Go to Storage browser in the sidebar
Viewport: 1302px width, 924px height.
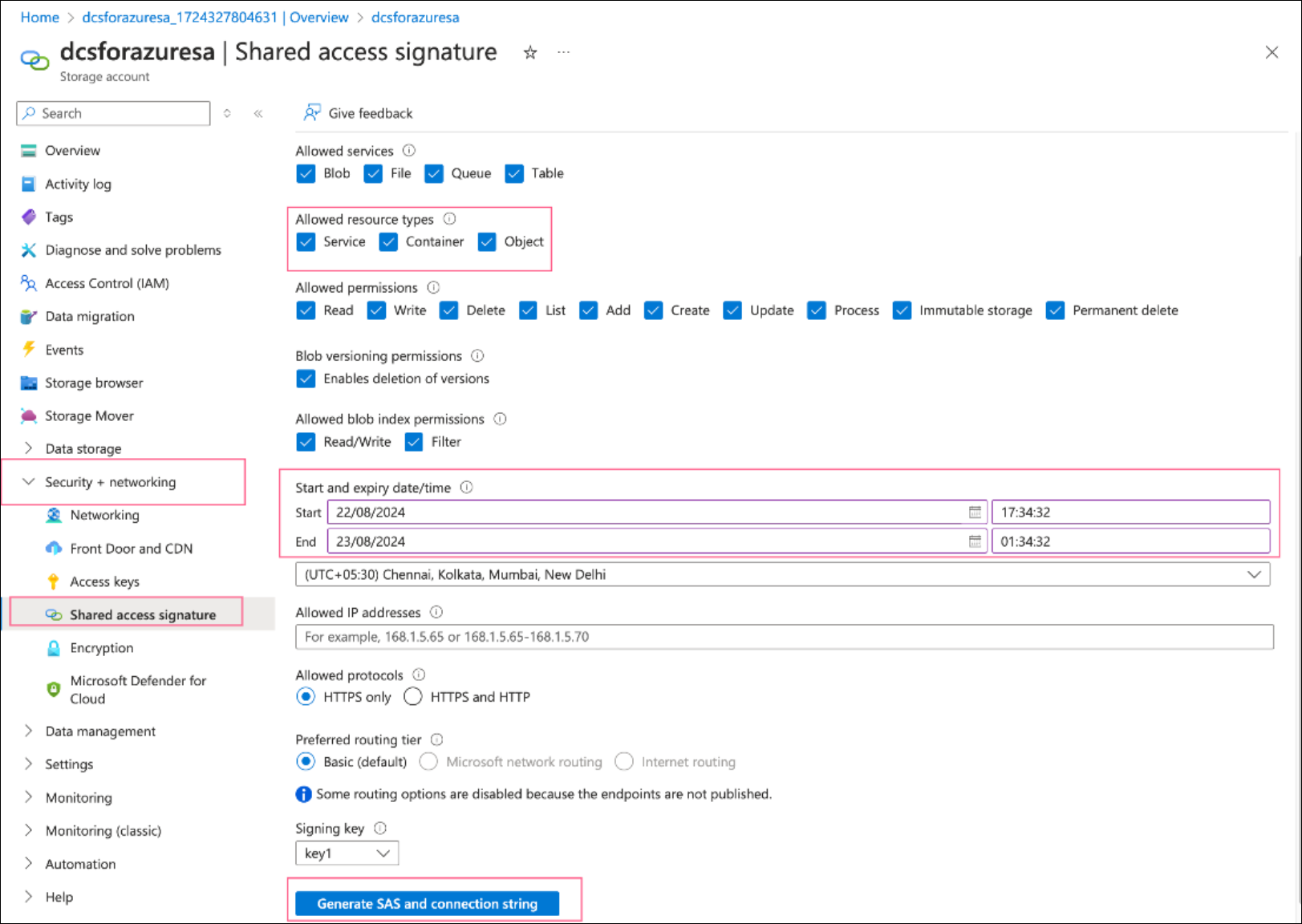[x=94, y=383]
